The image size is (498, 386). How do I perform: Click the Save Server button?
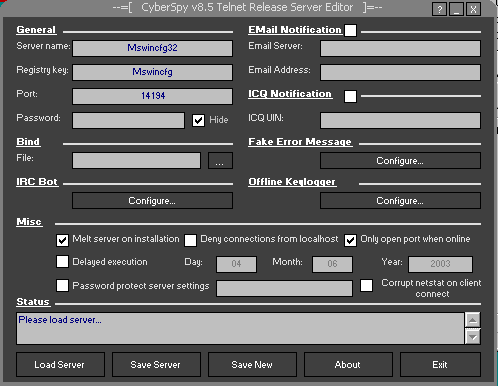click(x=156, y=365)
